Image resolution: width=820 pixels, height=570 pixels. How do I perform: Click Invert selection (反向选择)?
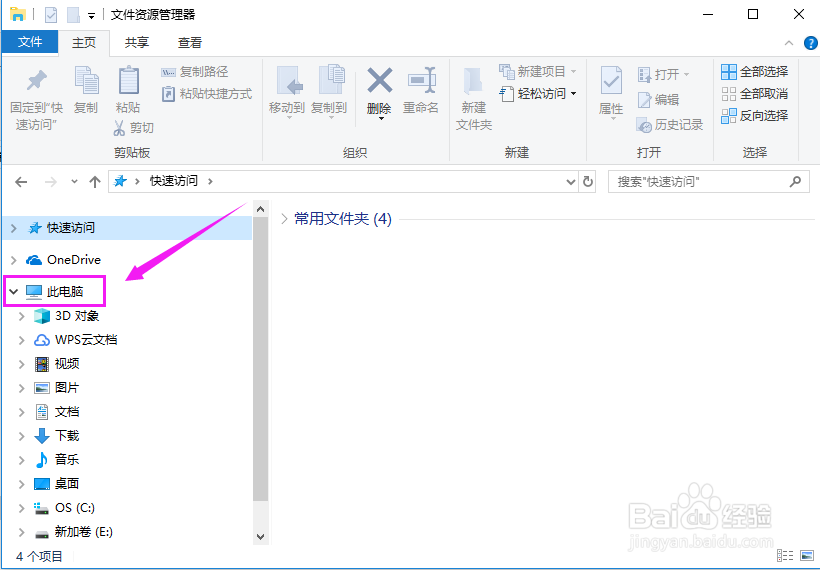755,116
